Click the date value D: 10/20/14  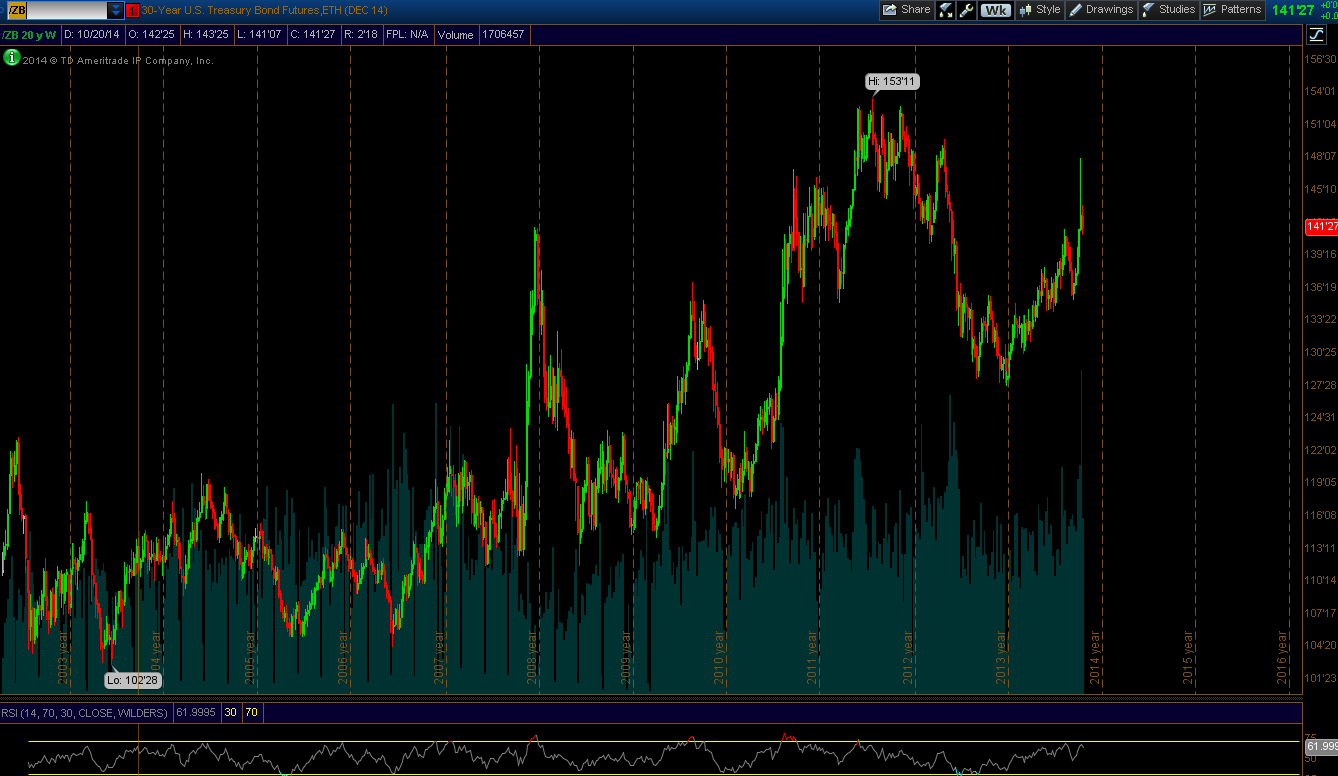(92, 35)
